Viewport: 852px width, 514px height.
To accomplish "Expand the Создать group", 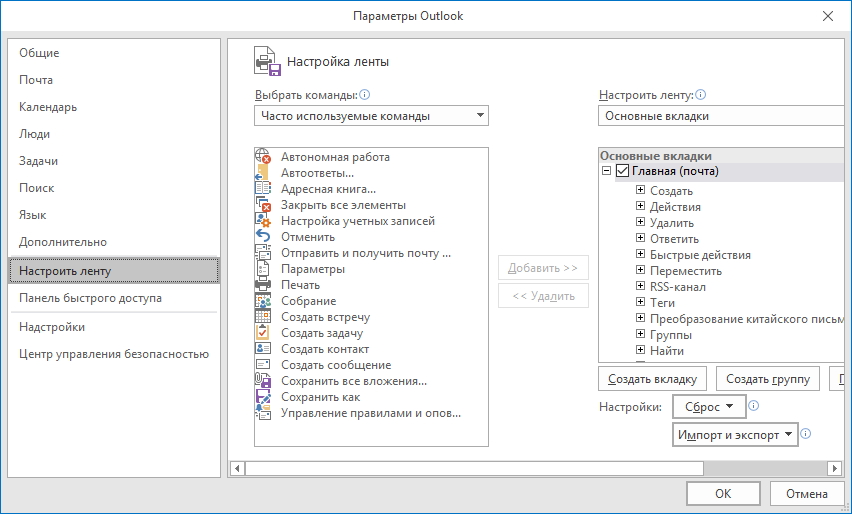I will click(x=641, y=190).
